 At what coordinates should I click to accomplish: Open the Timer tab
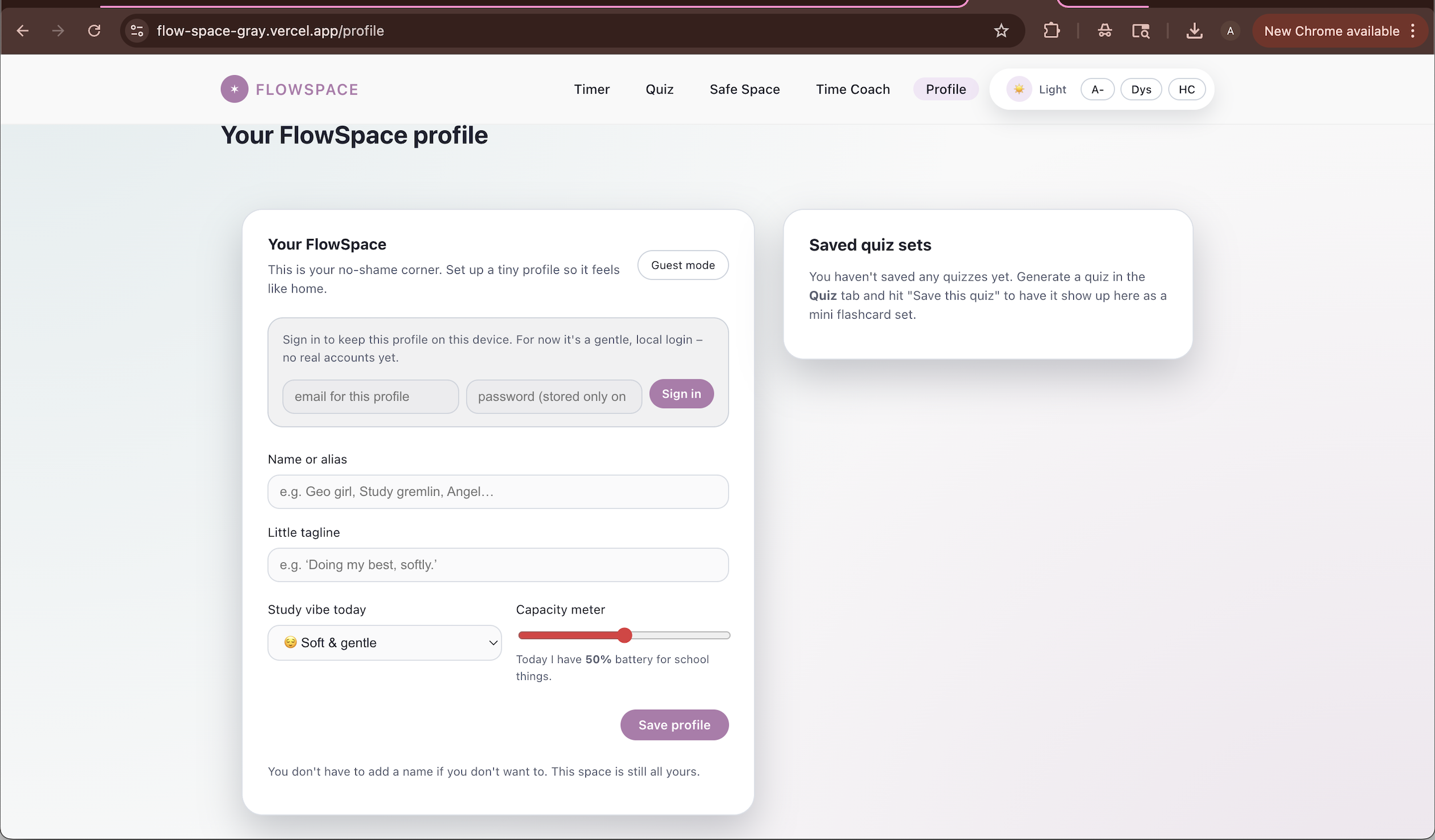[x=591, y=89]
